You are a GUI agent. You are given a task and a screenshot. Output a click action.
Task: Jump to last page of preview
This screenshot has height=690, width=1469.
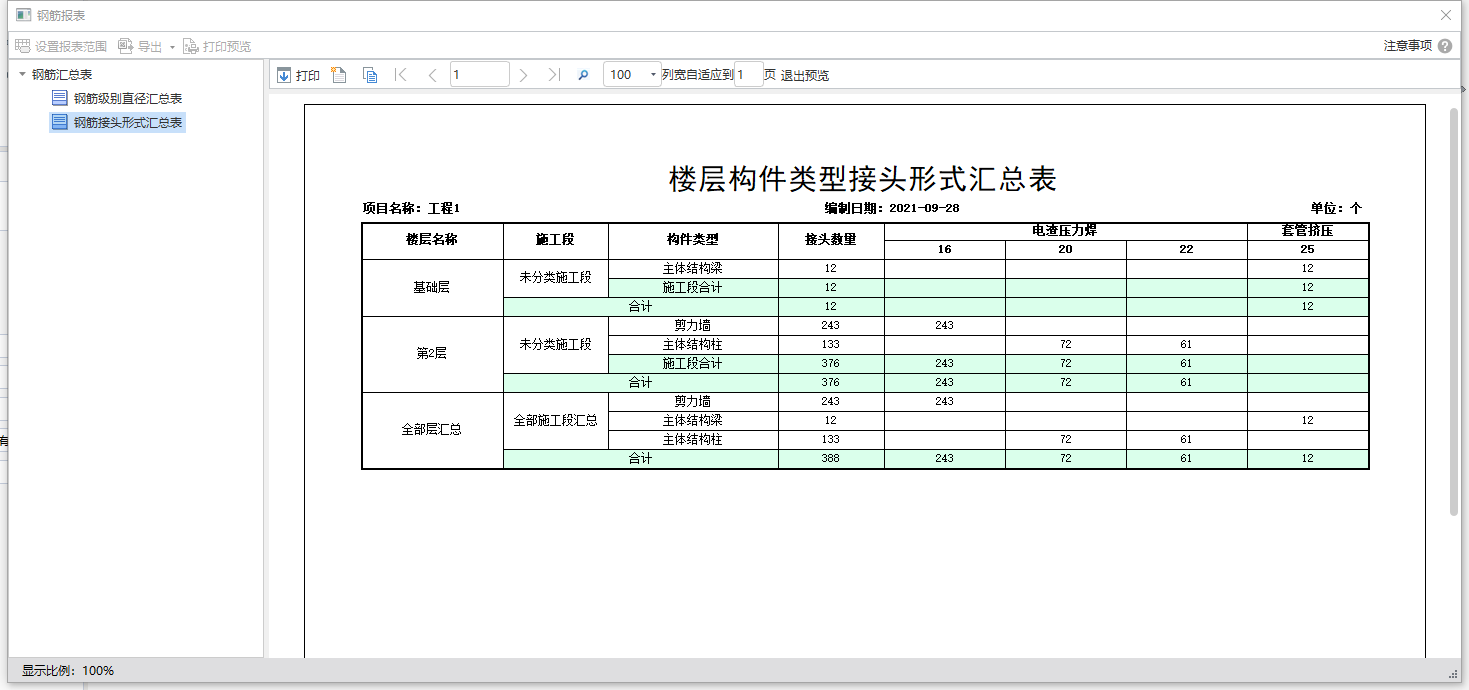pyautogui.click(x=554, y=75)
